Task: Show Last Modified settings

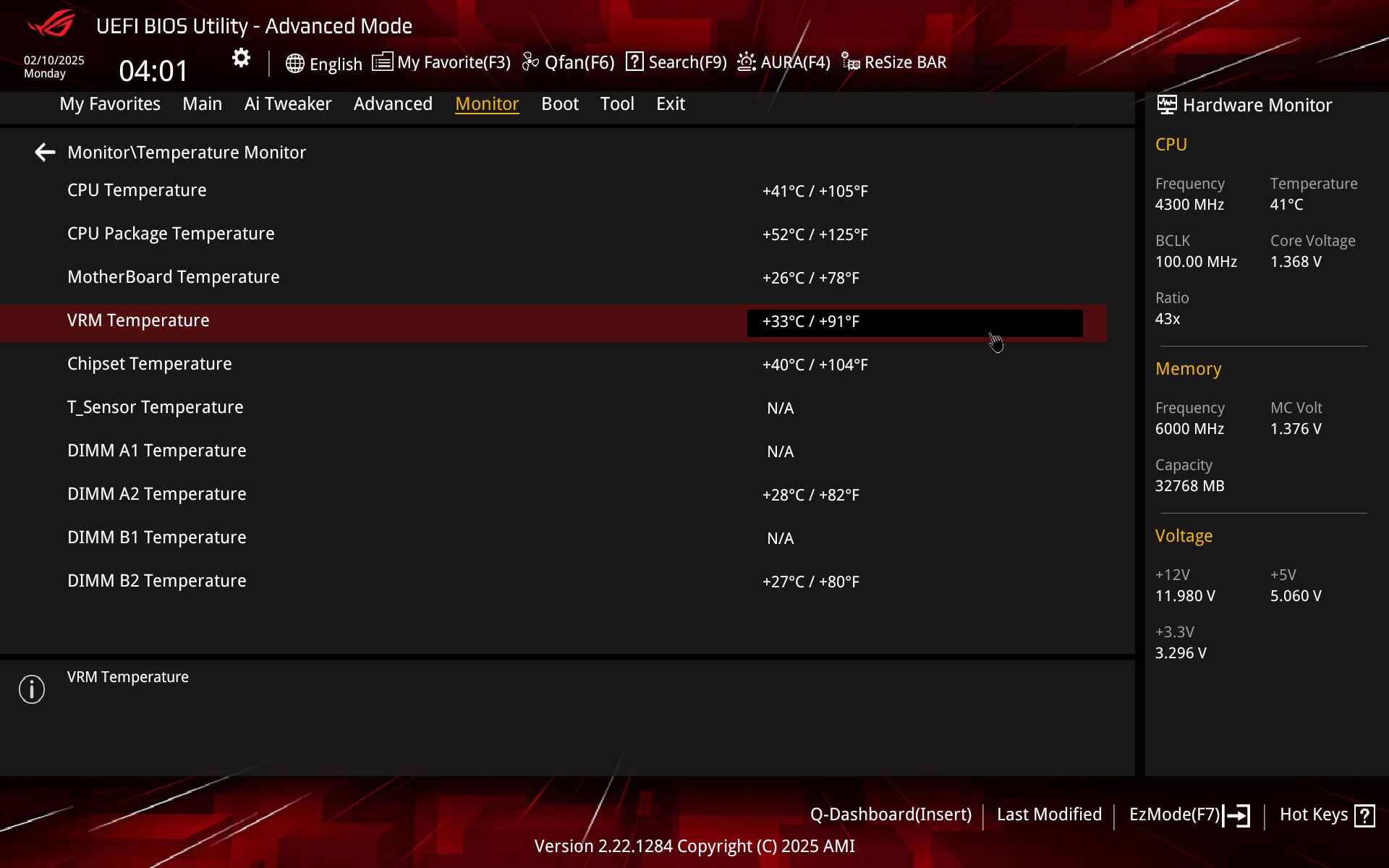Action: (1049, 815)
